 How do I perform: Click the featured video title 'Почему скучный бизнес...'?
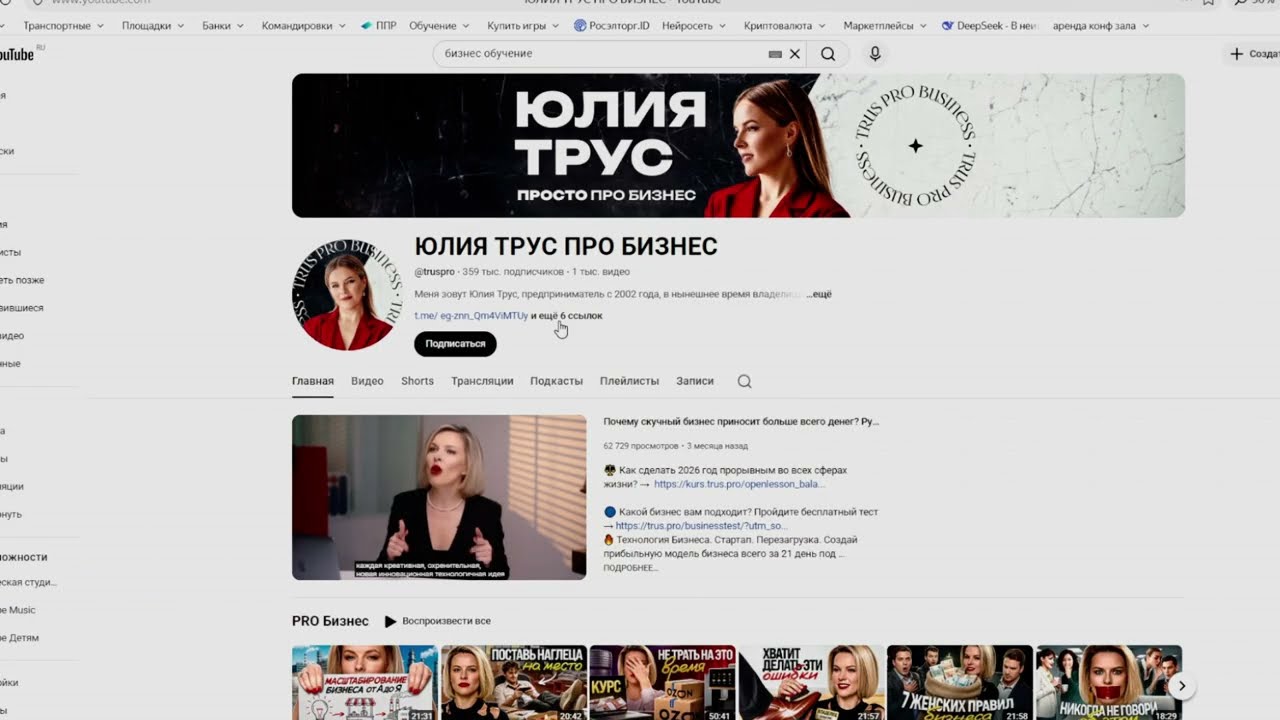(x=741, y=422)
